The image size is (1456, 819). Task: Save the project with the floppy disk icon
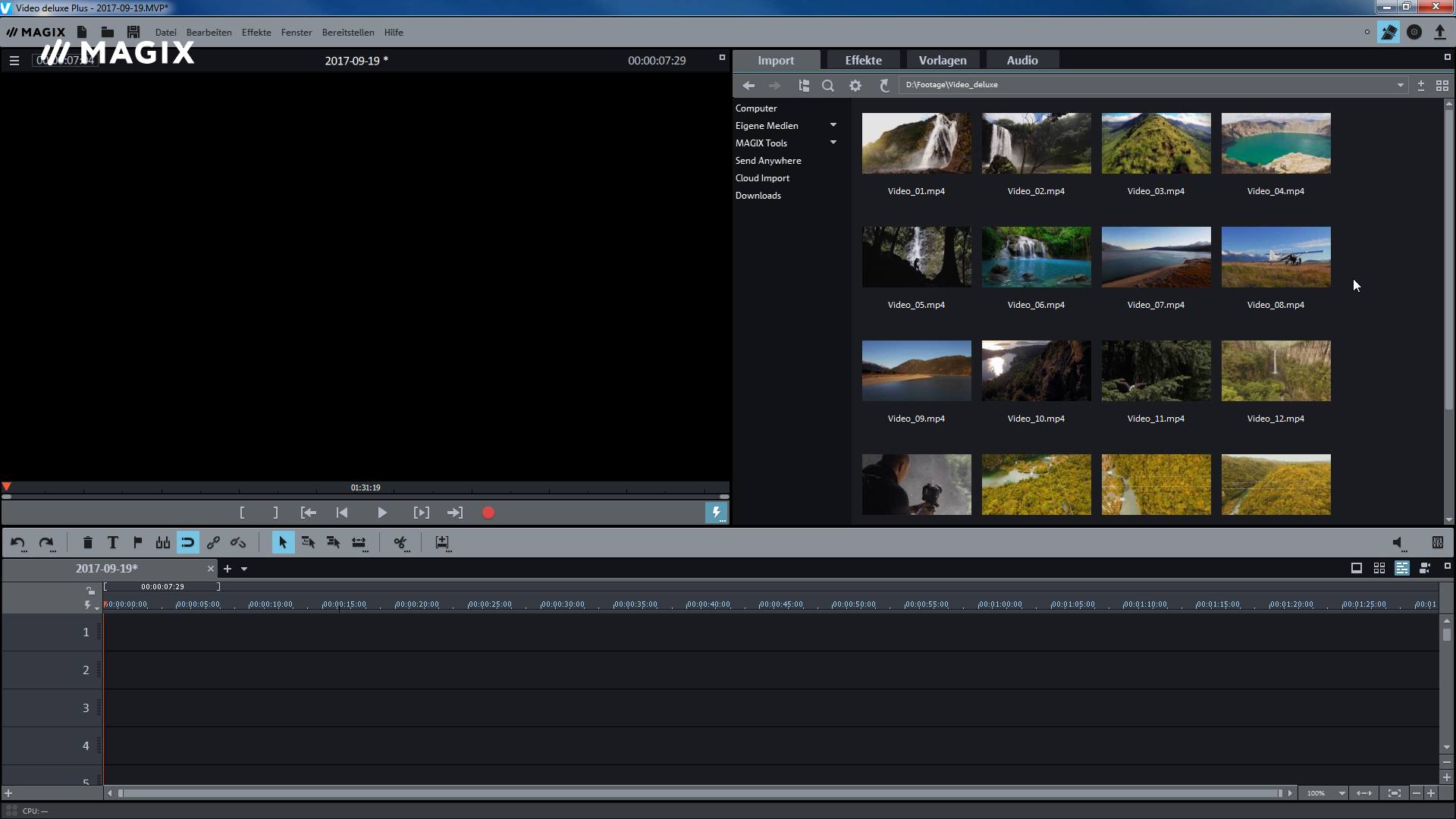click(x=133, y=32)
